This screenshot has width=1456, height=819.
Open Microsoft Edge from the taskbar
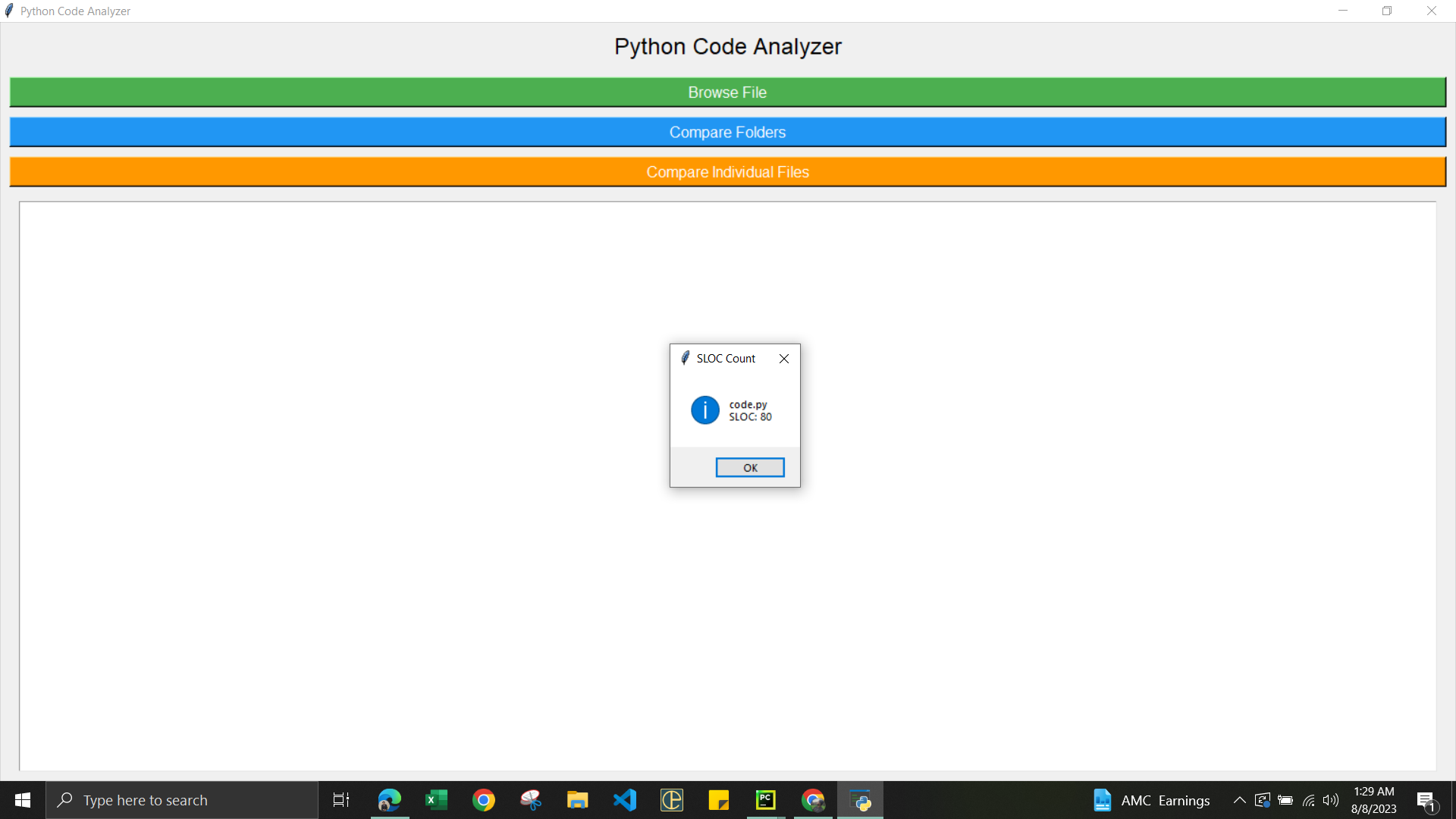coord(389,800)
